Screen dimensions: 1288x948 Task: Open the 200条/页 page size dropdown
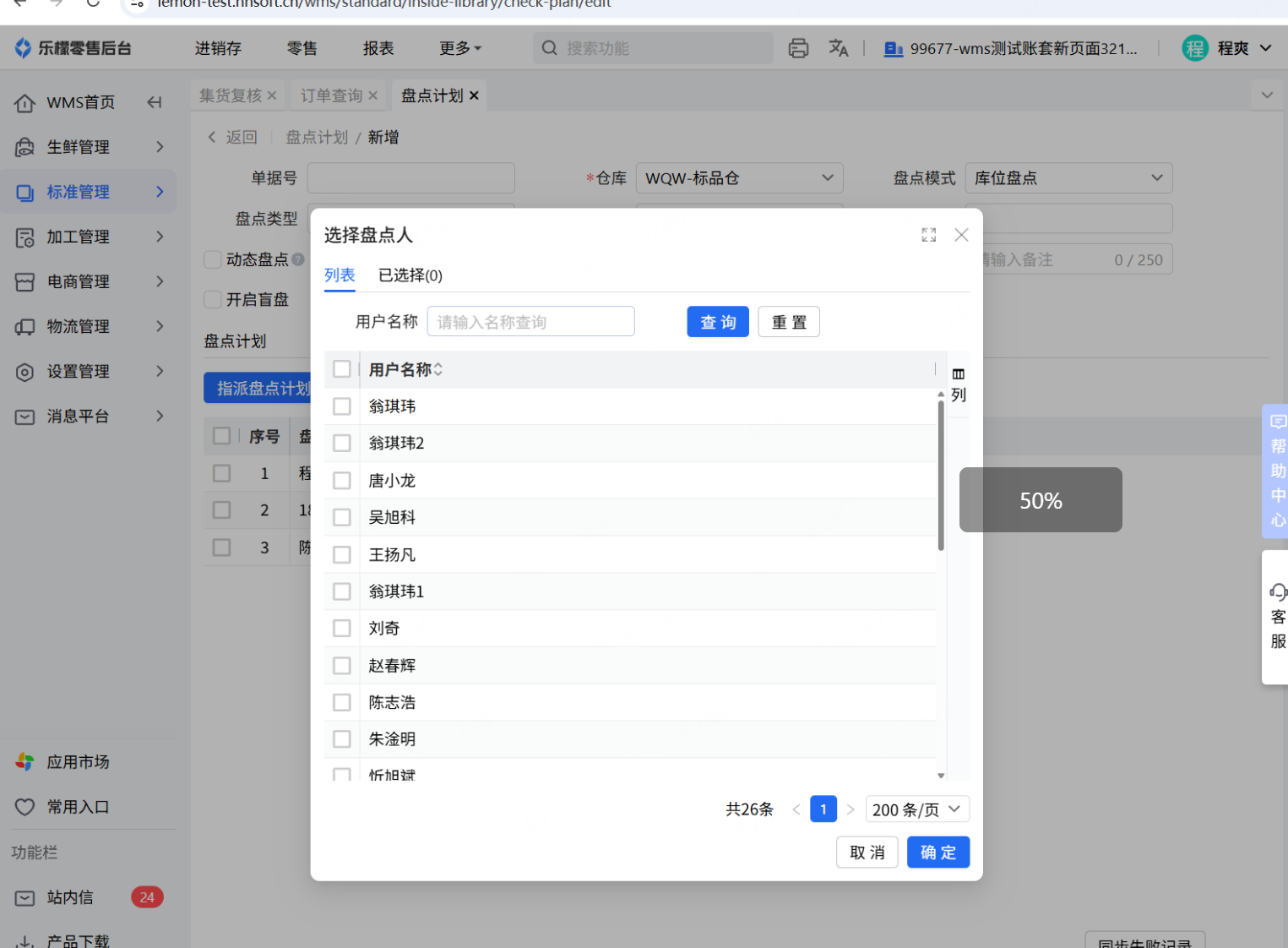(x=916, y=809)
